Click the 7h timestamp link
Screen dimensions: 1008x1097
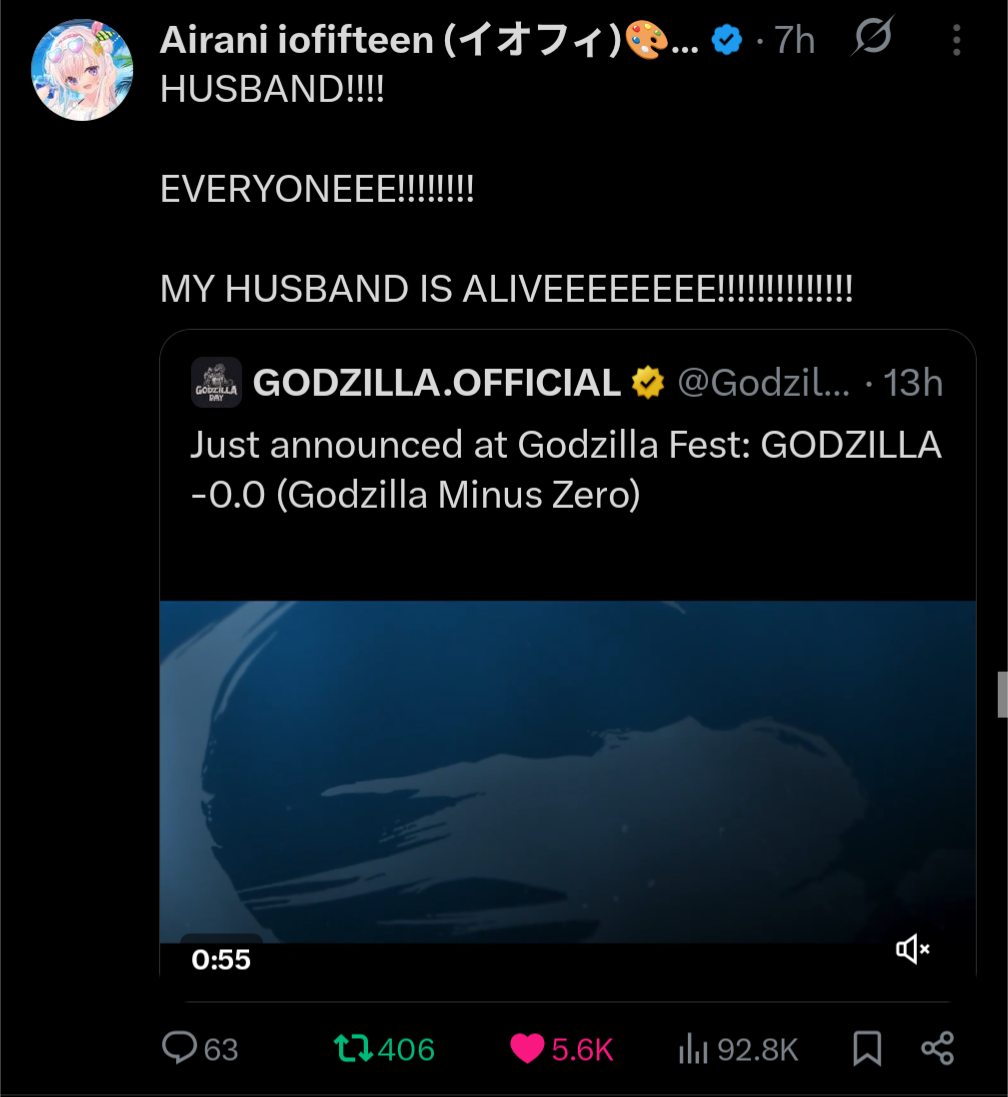coord(795,40)
